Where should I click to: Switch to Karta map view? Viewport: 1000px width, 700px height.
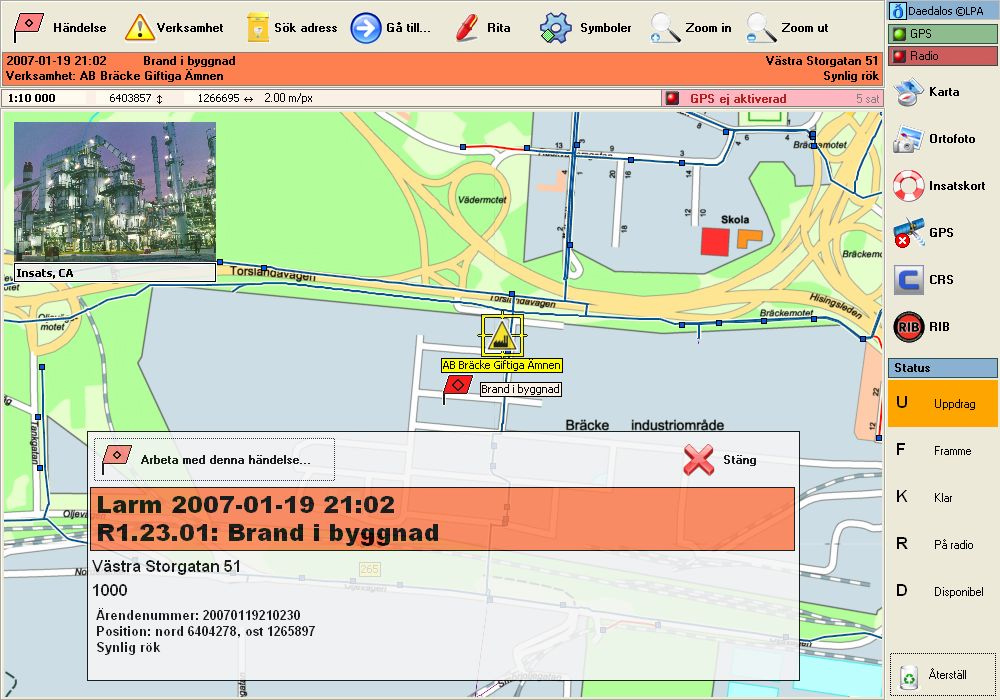(908, 92)
